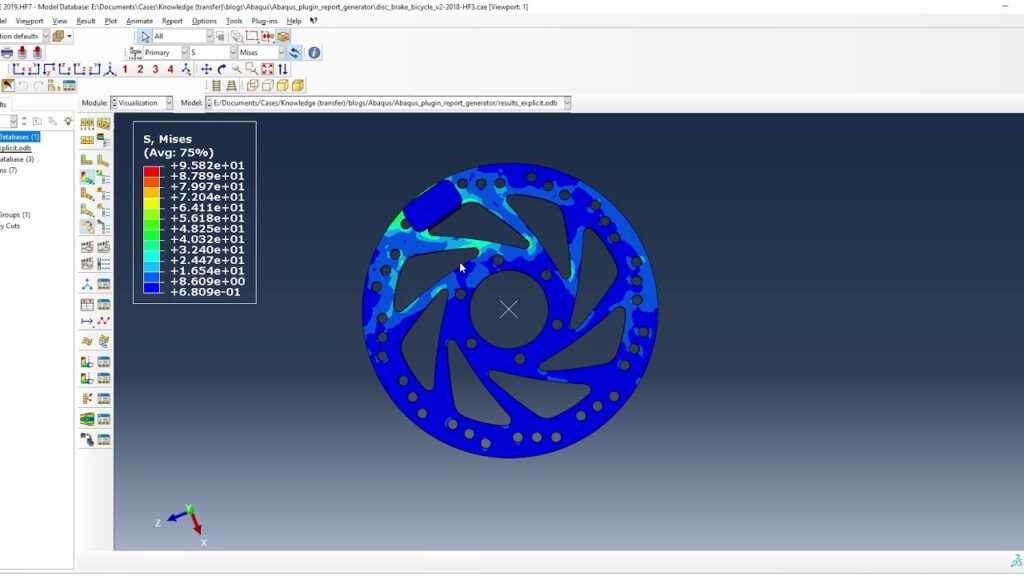Viewport: 1024px width, 576px height.
Task: Click the Field Output sync arrows icon
Action: [x=292, y=53]
